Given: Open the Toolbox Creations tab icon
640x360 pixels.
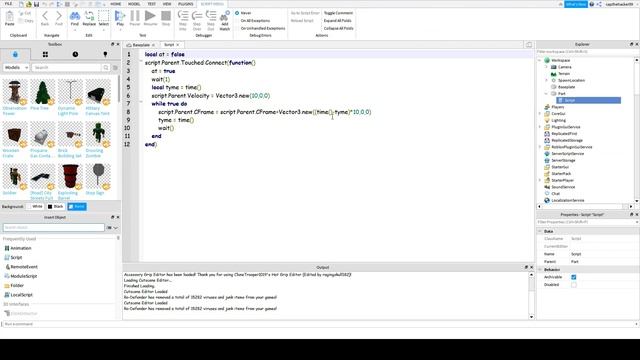Looking at the screenshot, I should pos(105,54).
